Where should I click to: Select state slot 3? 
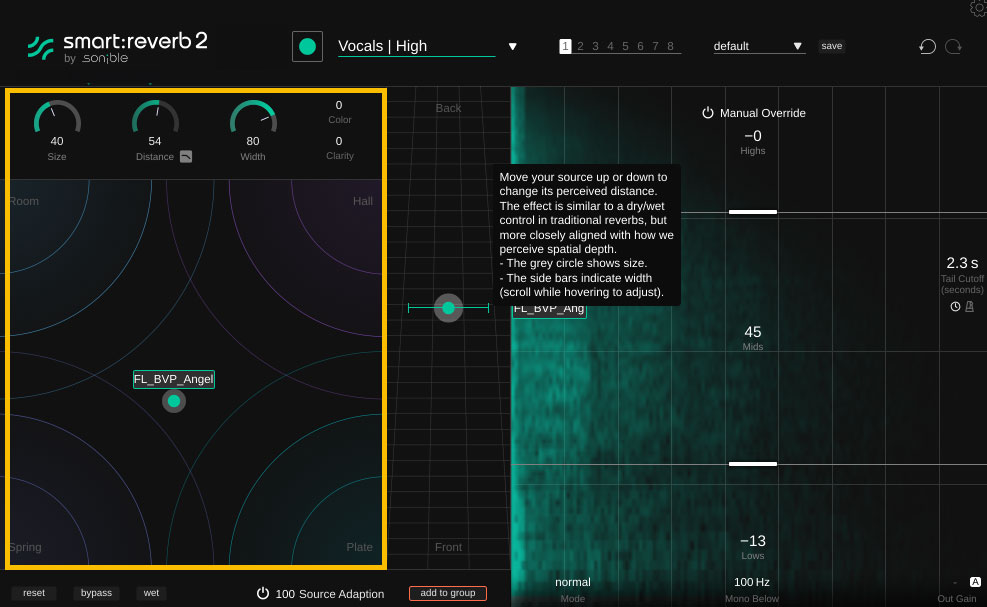595,46
